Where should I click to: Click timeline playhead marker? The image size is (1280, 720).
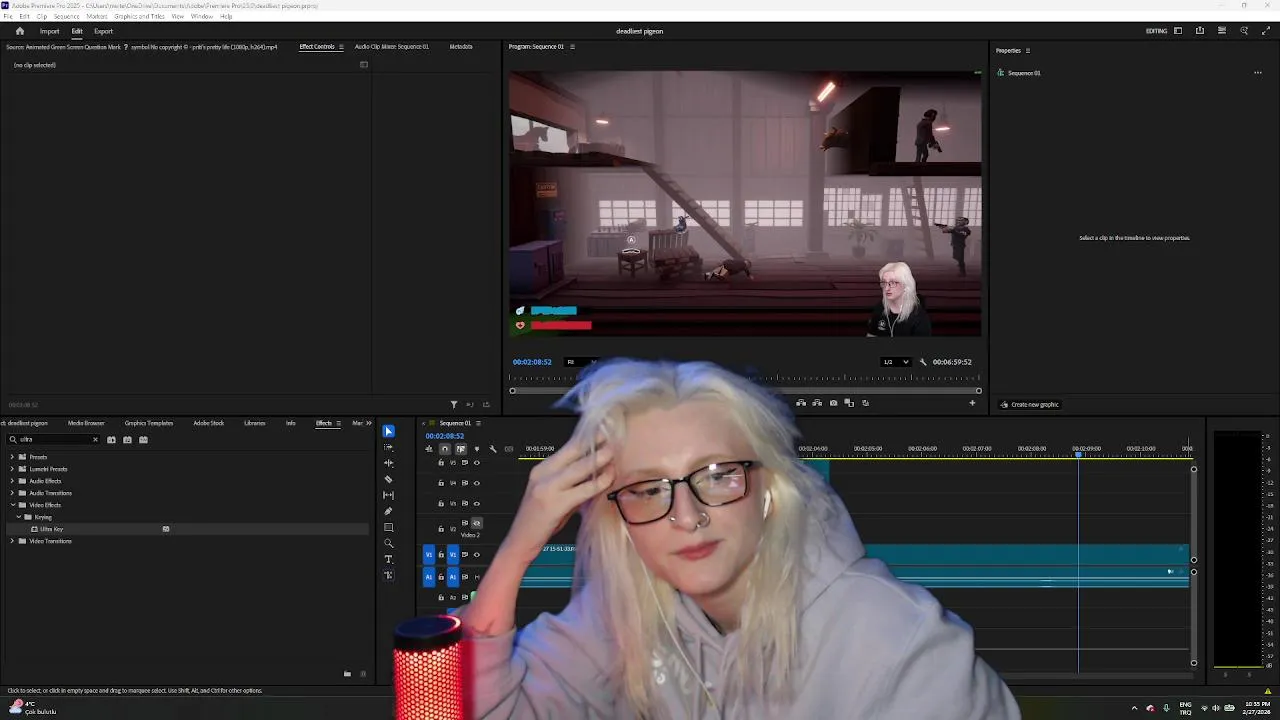1078,455
